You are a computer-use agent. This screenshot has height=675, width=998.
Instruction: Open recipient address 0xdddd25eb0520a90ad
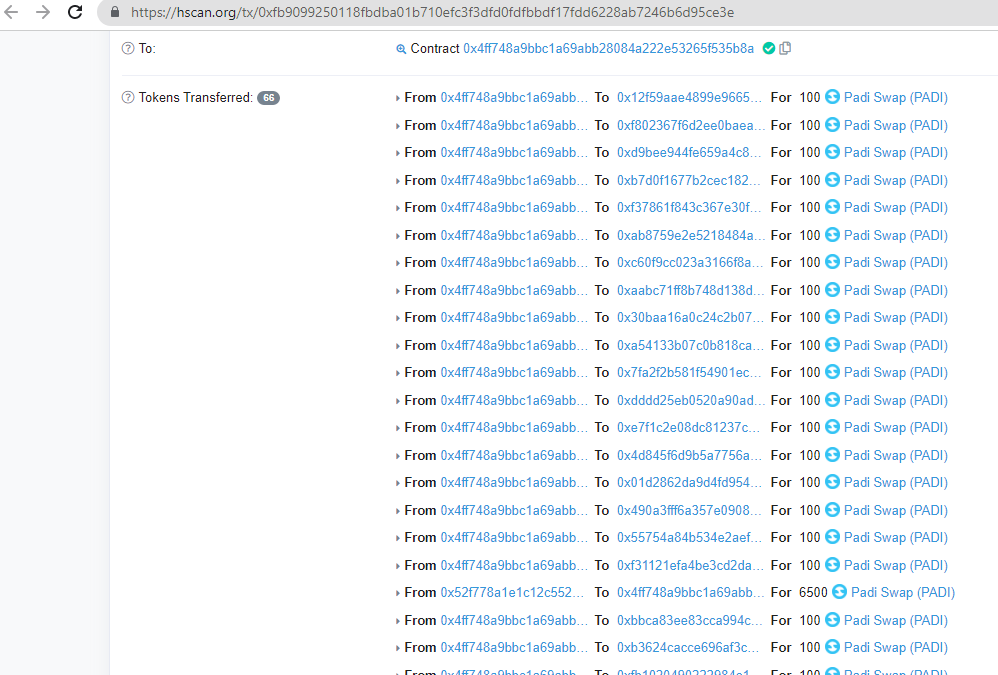pos(691,400)
